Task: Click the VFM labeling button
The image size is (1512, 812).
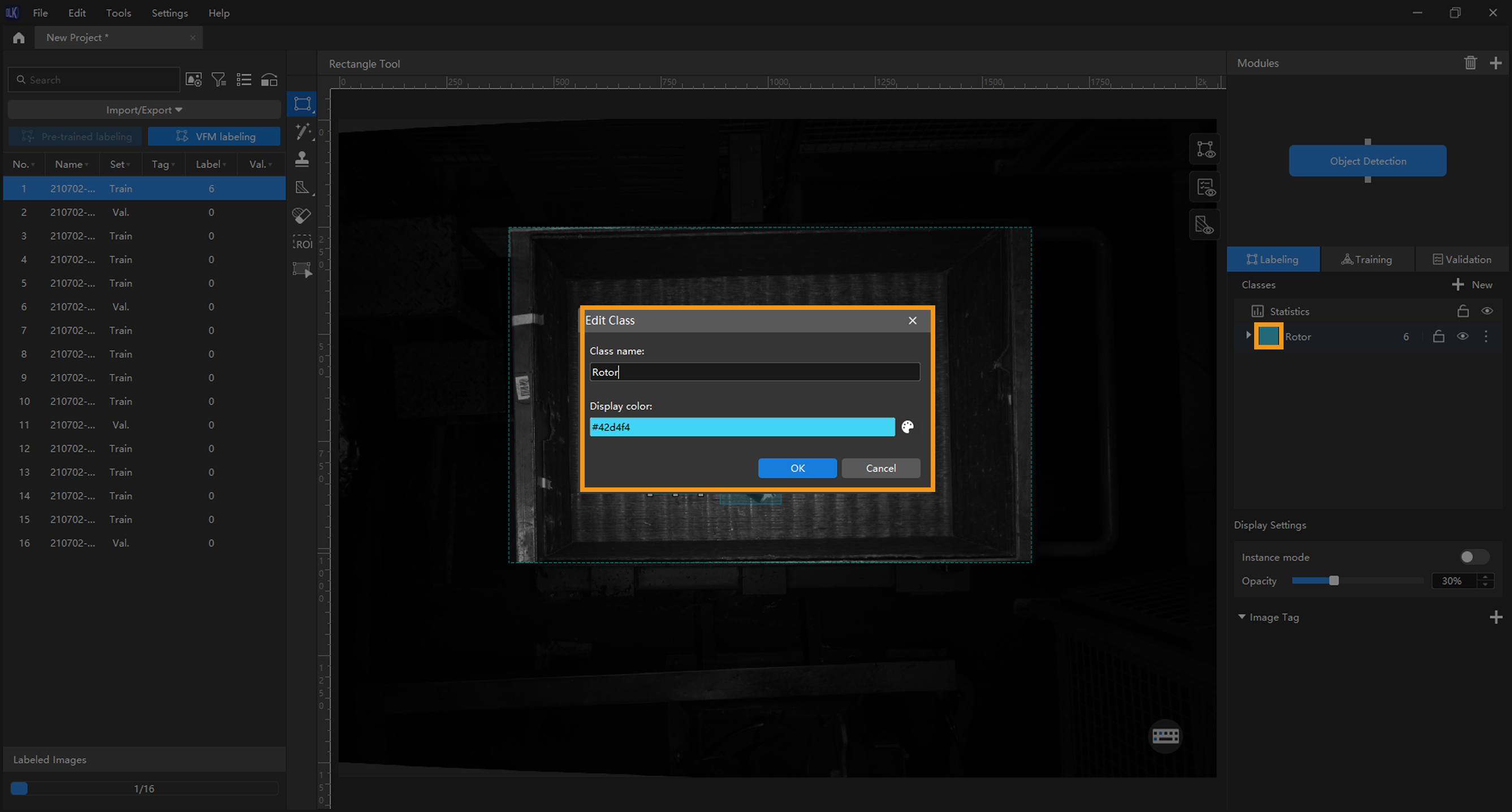Action: coord(214,136)
